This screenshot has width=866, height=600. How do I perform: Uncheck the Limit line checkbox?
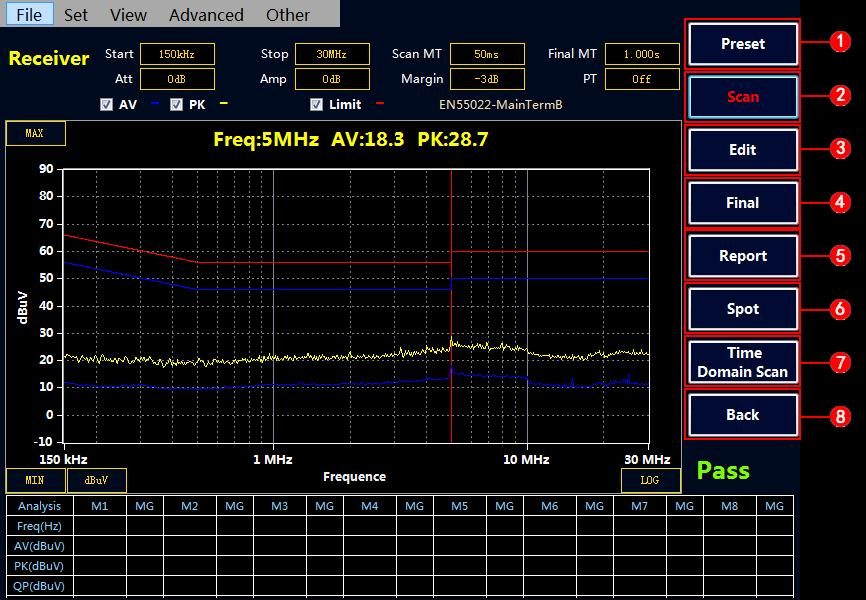point(316,104)
